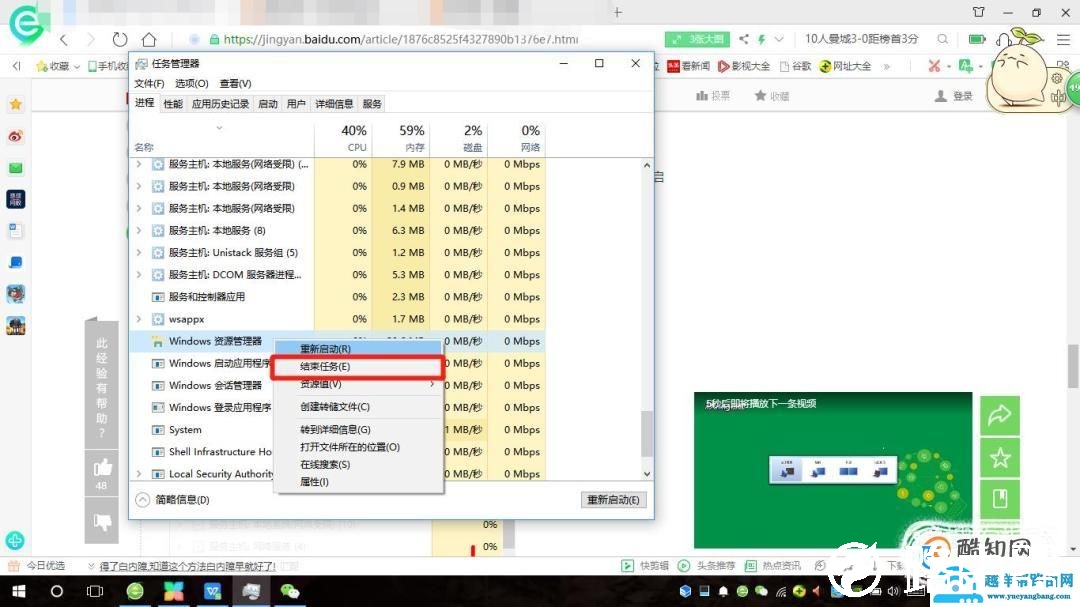Open the dropdown arrow beside the lightning icon
The height and width of the screenshot is (607, 1080).
click(779, 39)
